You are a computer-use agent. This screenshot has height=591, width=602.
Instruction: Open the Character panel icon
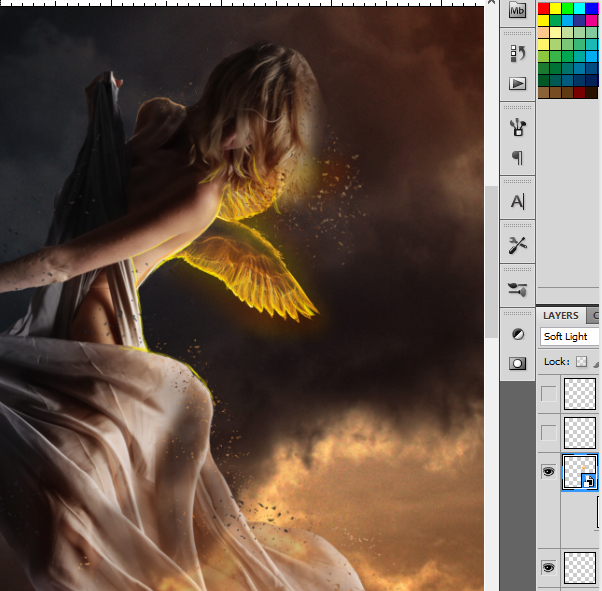click(517, 201)
